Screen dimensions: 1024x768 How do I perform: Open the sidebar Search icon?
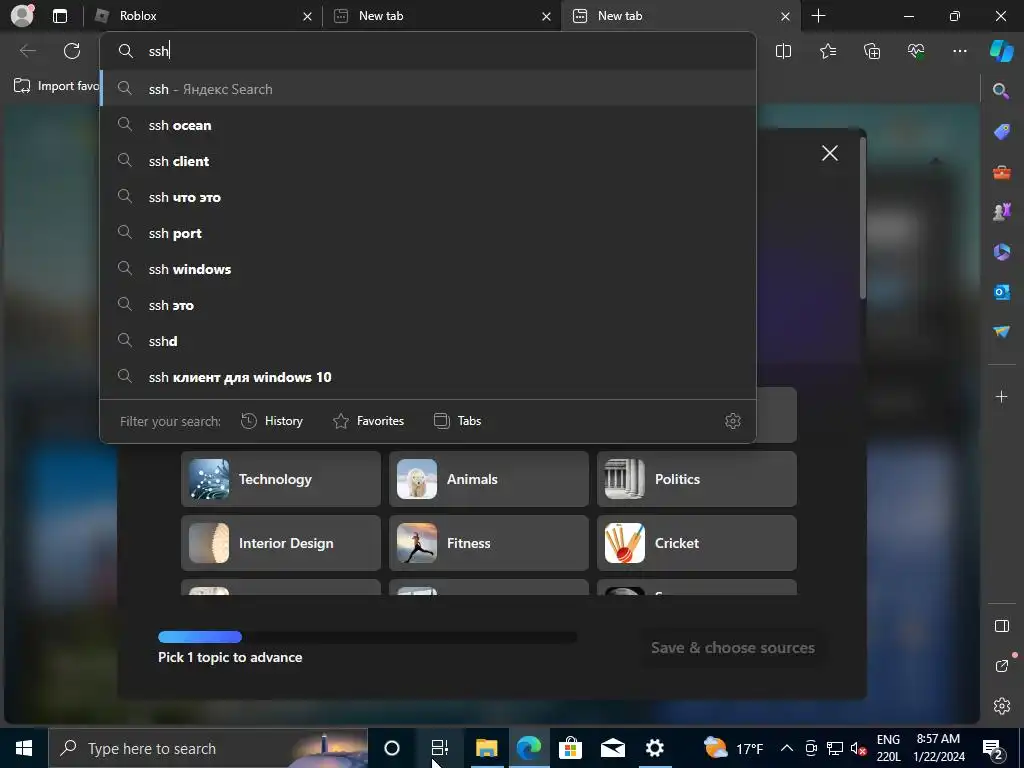1000,91
